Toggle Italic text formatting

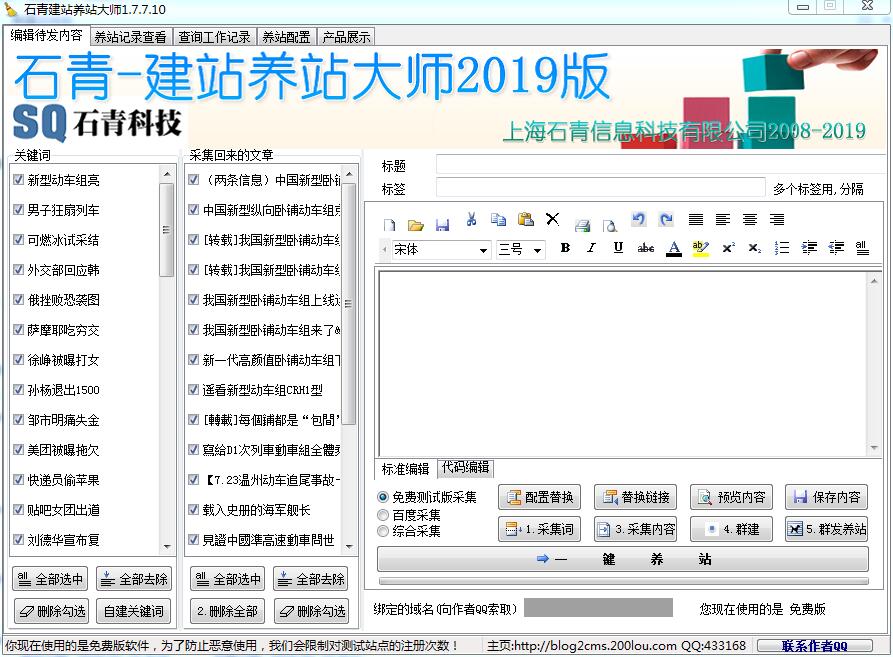(x=591, y=248)
